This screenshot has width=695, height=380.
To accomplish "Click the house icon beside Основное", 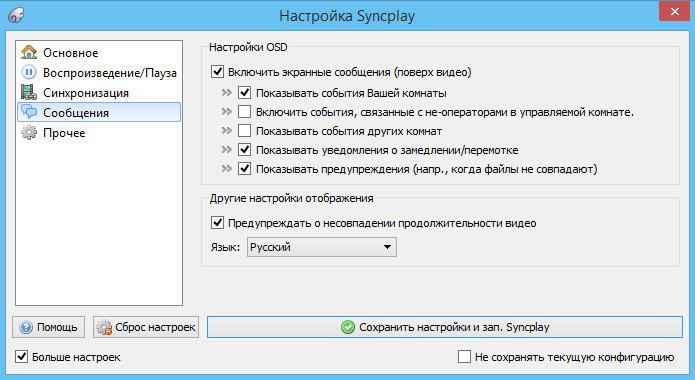I will (x=29, y=52).
